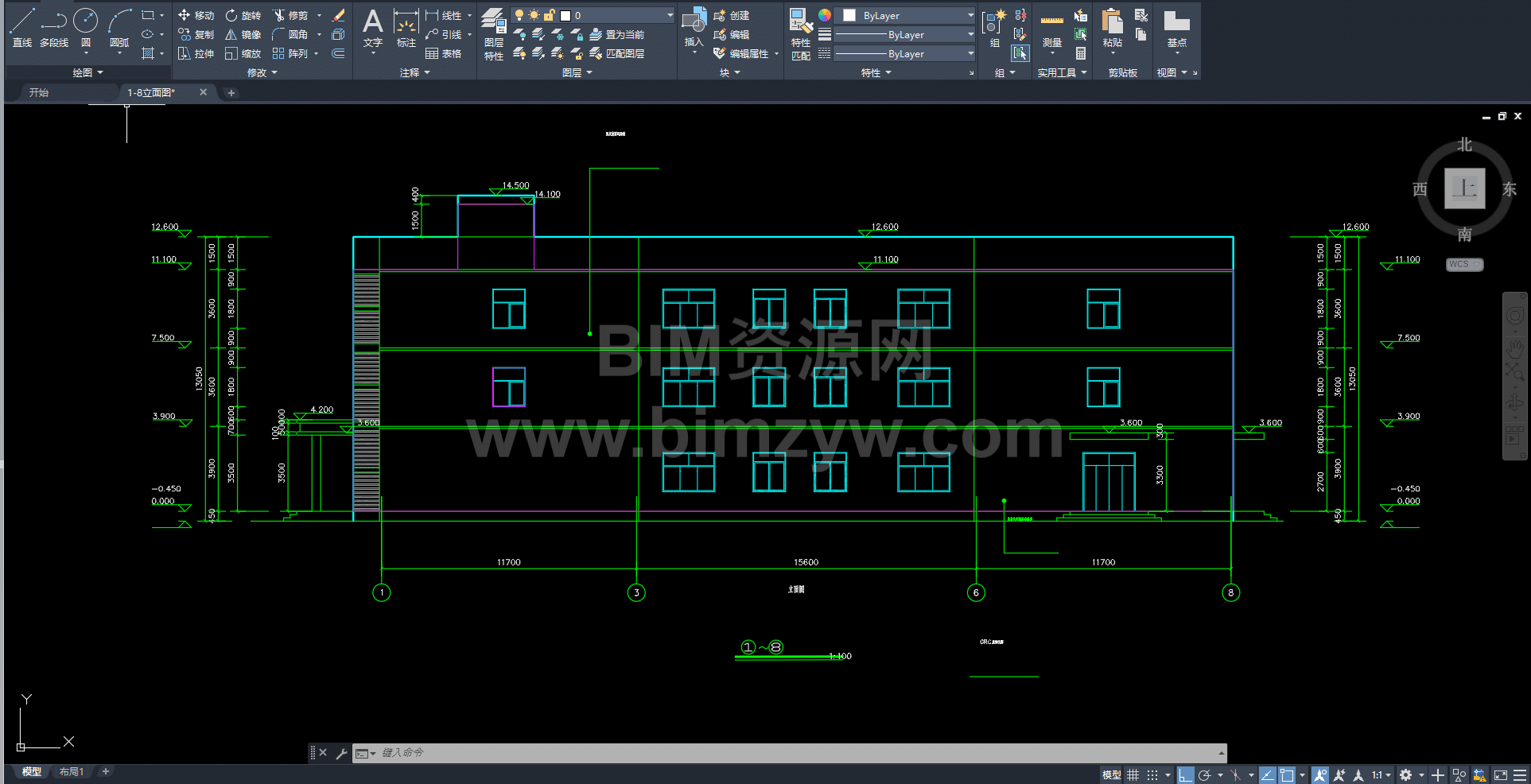Viewport: 1531px width, 784px height.
Task: Open the layer selection dropdown
Action: (670, 15)
